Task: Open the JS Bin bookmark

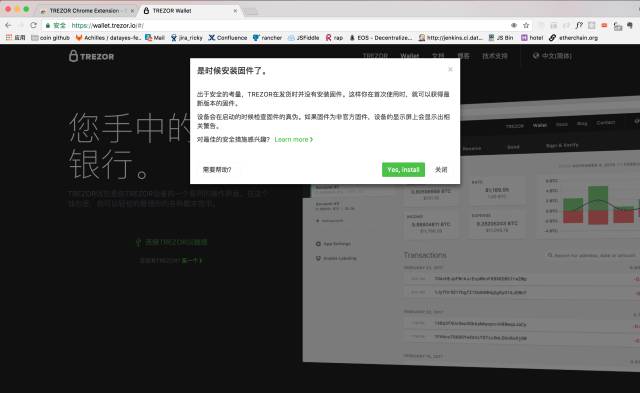Action: click(501, 38)
